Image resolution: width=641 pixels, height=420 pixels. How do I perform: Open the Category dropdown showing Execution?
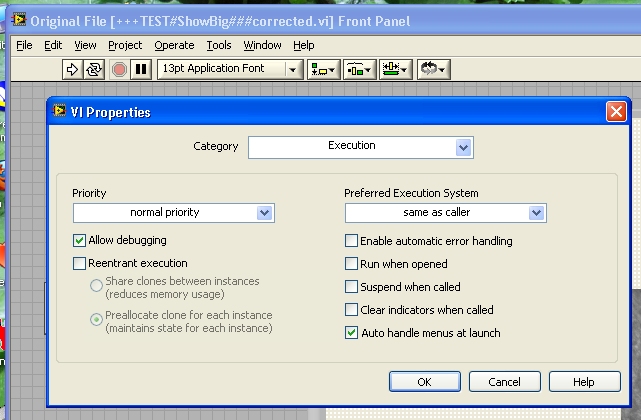click(361, 147)
